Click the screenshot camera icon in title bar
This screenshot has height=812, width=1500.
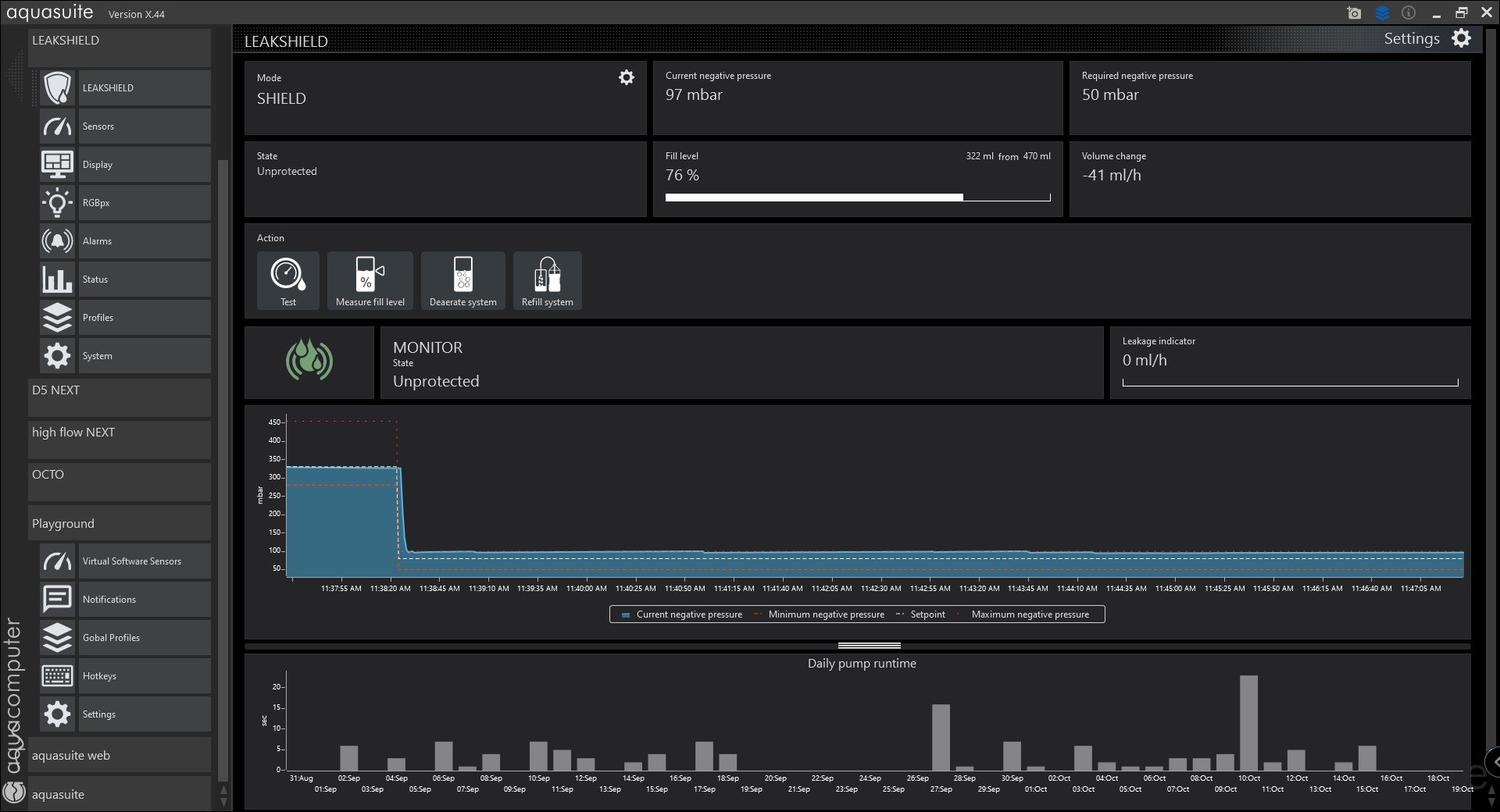click(x=1354, y=13)
